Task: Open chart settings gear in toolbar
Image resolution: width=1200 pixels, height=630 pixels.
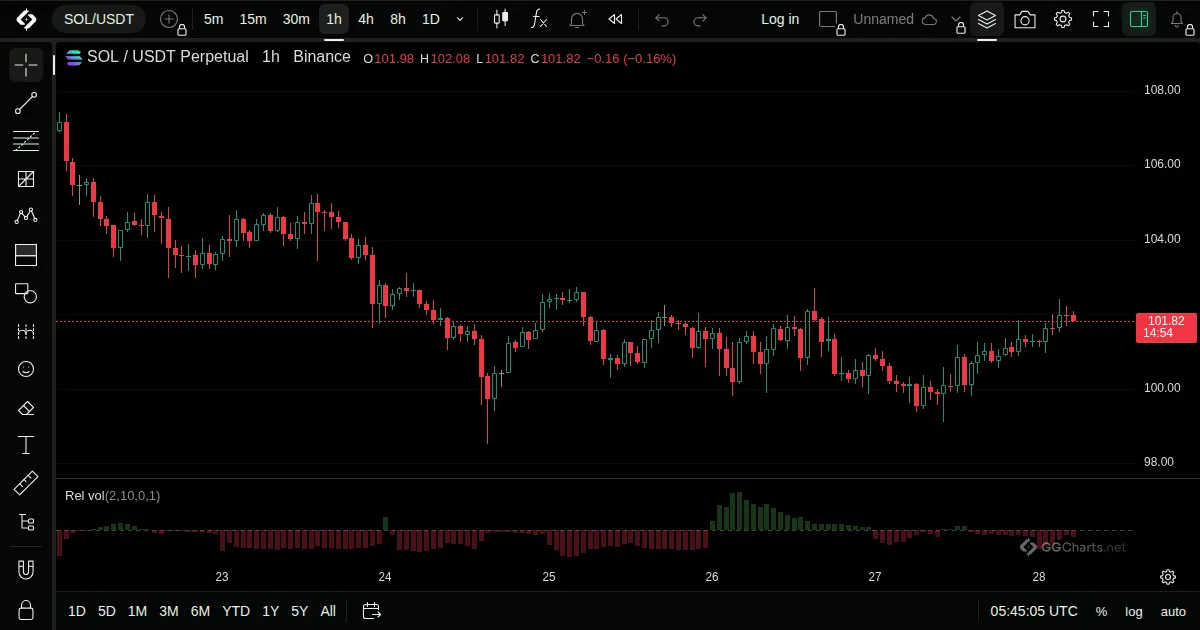Action: [1063, 19]
